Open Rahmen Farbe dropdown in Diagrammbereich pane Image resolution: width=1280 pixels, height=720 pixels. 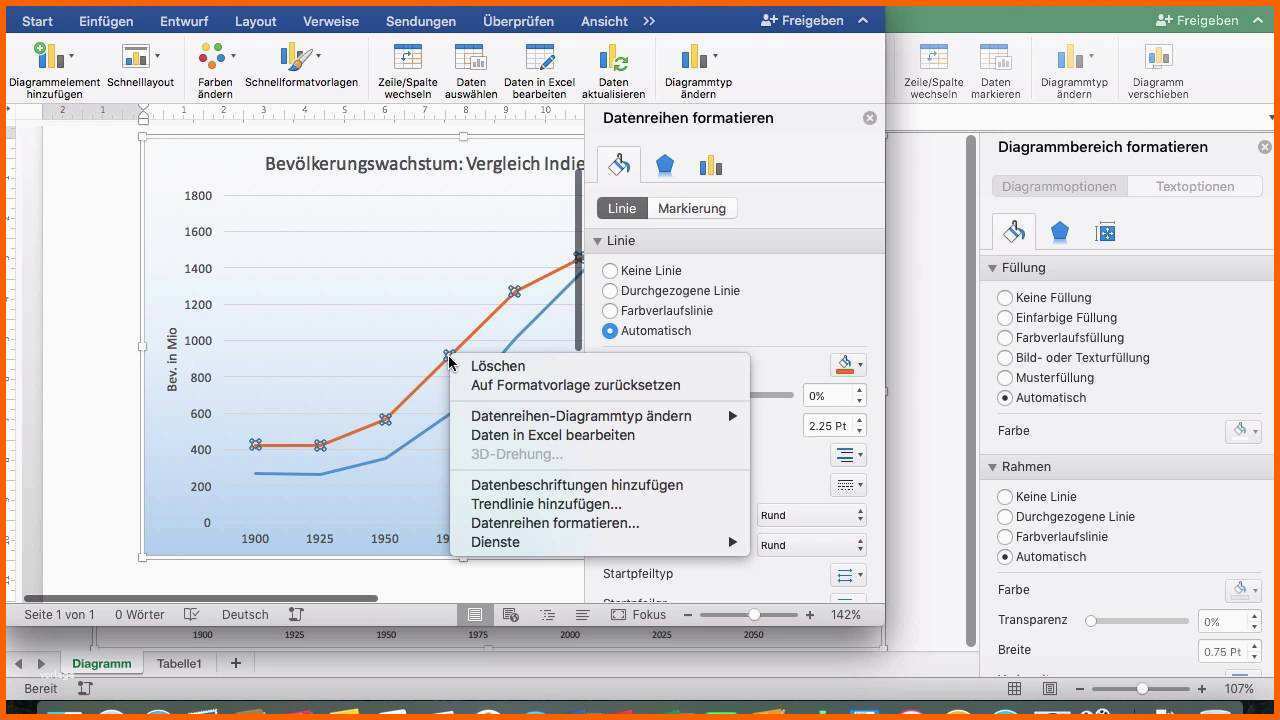pos(1243,590)
